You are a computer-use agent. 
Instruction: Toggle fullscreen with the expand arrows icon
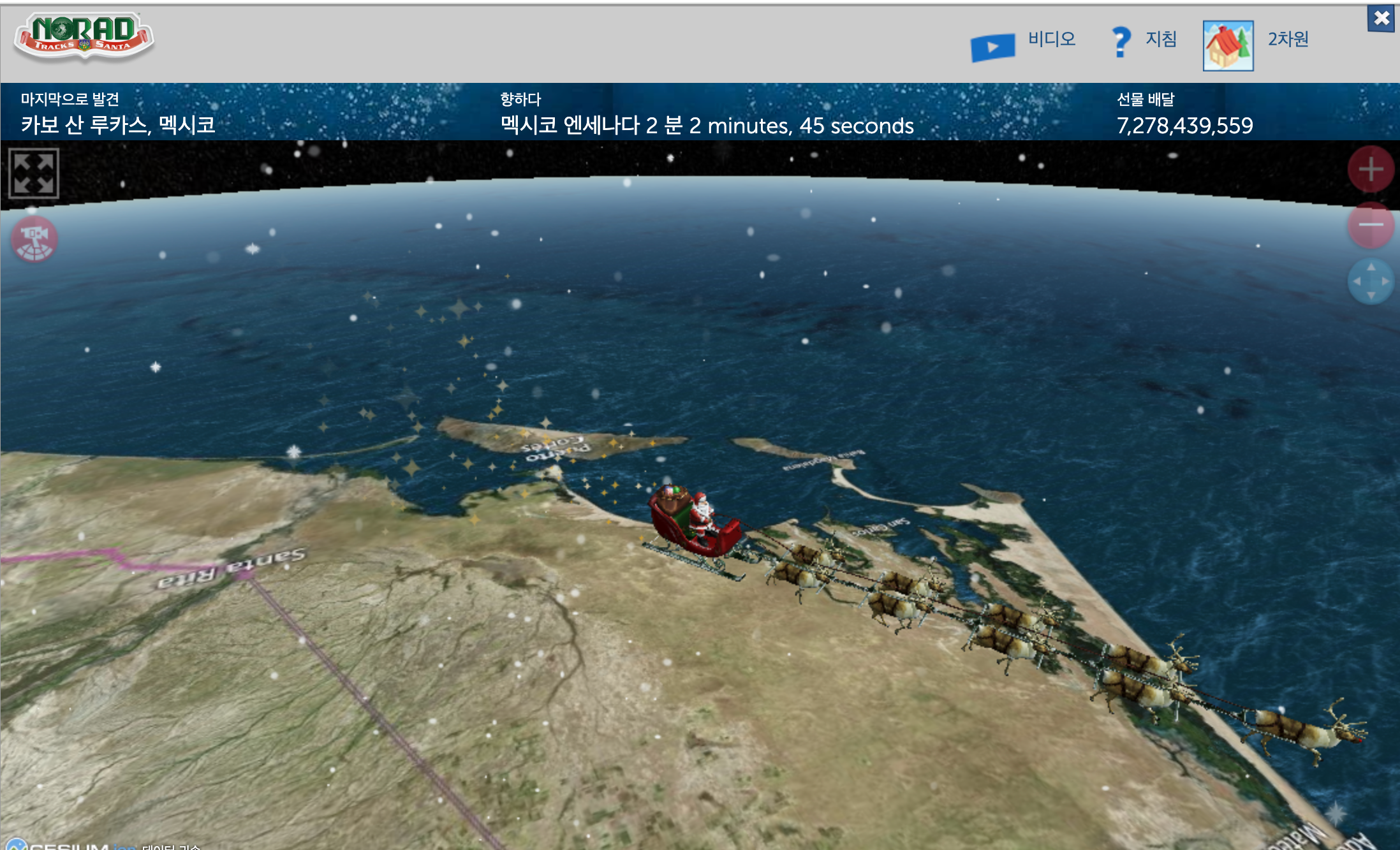pos(34,173)
